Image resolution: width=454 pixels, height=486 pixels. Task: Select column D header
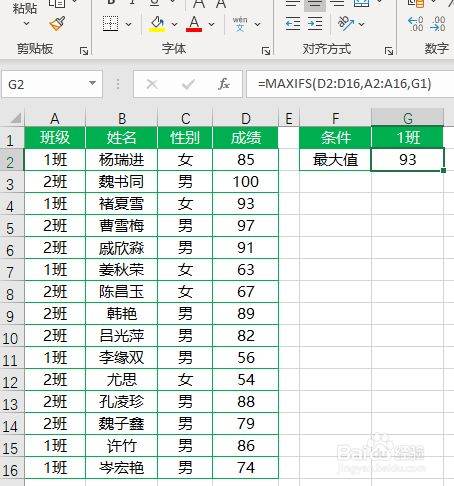246,118
